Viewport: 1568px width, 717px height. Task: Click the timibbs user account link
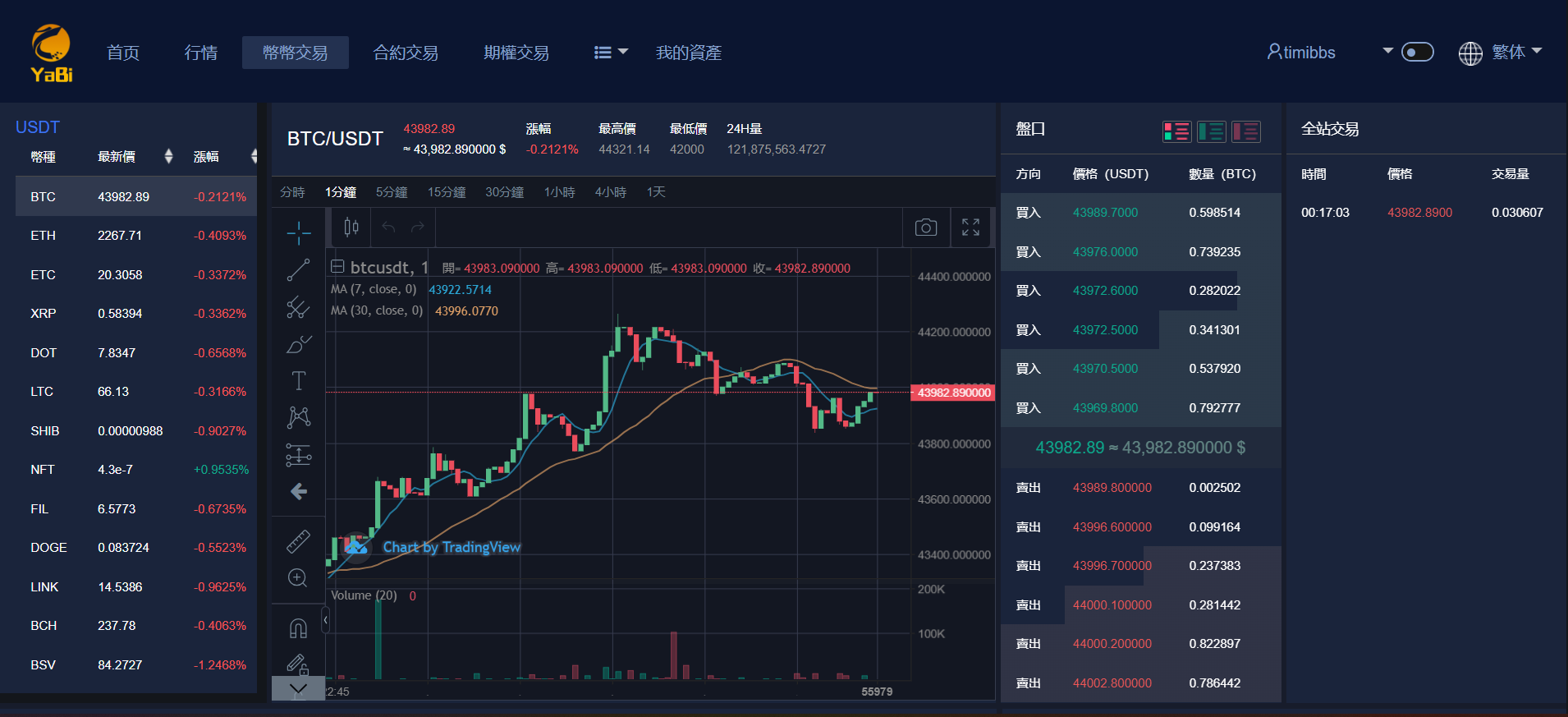tap(1301, 53)
